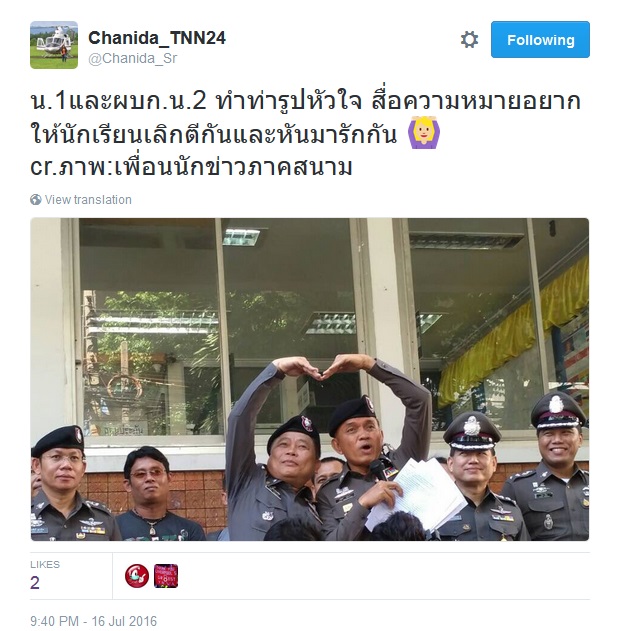Click the LIKES label
619x631 pixels.
(45, 565)
